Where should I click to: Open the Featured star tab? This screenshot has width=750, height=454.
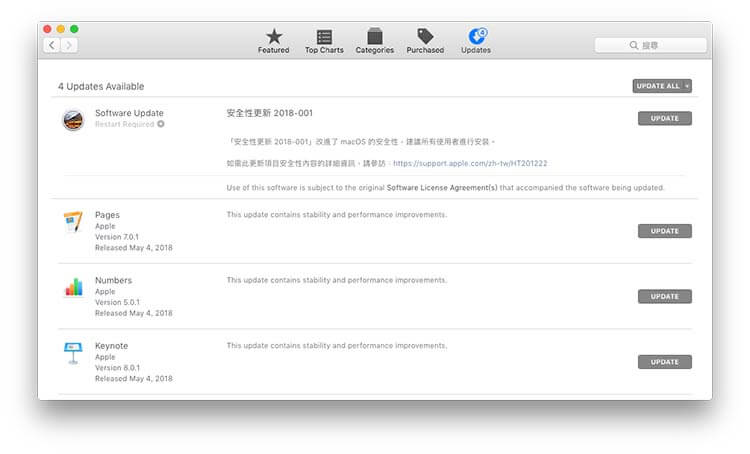tap(274, 41)
